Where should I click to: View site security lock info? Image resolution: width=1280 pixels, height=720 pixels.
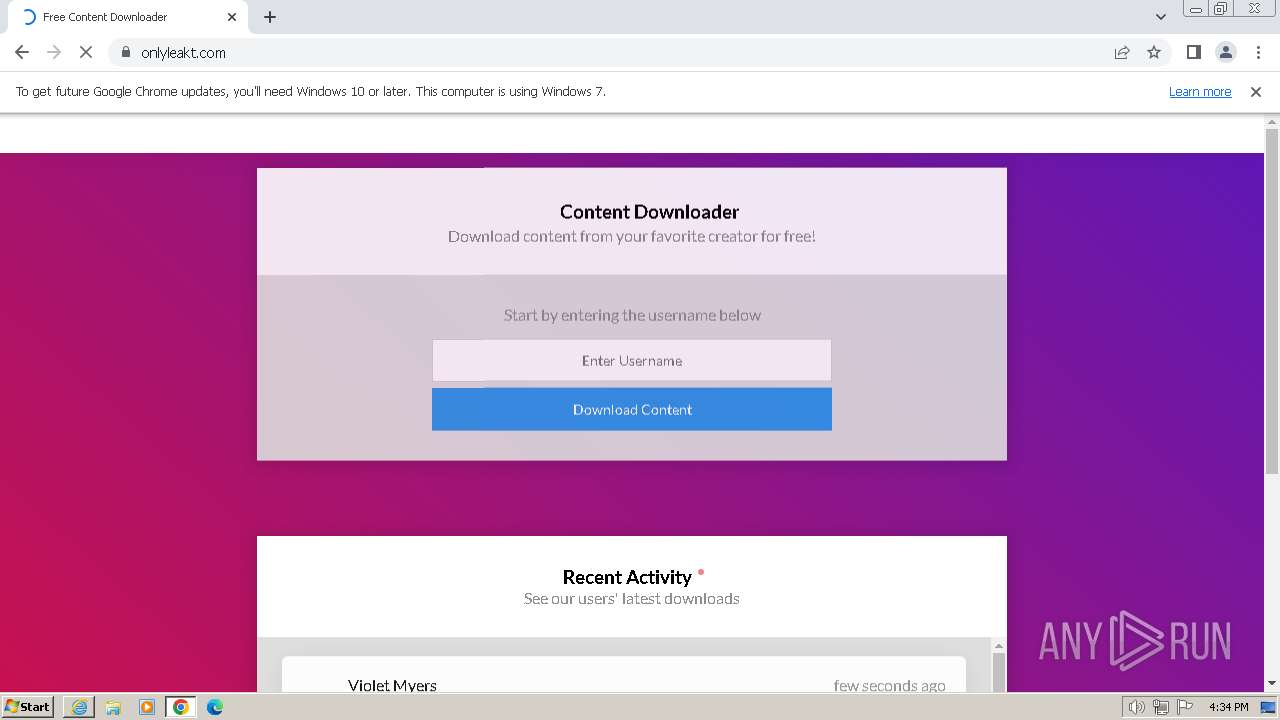click(126, 52)
